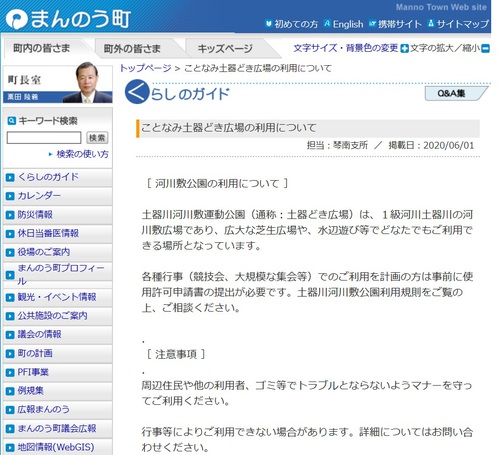
Task: Switch to the English site
Action: point(348,24)
